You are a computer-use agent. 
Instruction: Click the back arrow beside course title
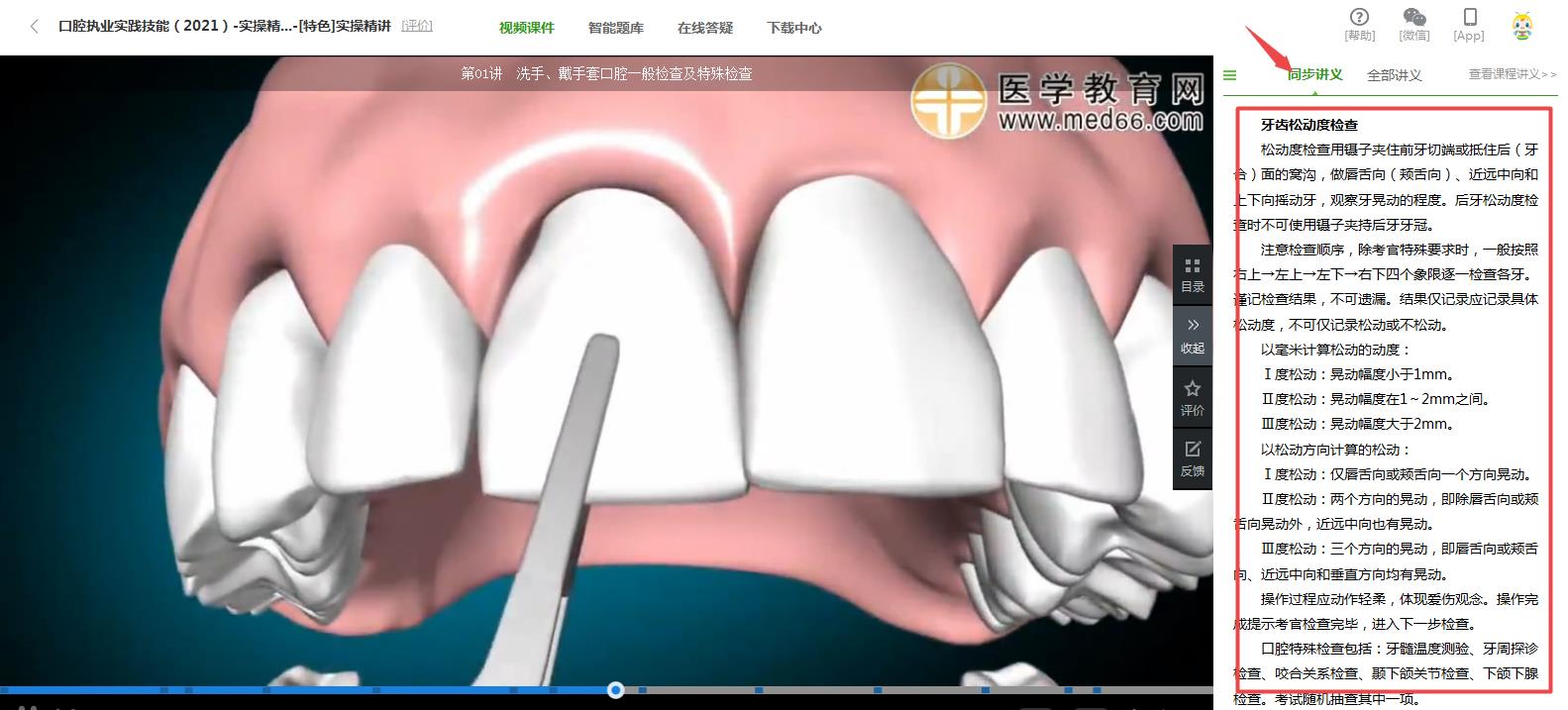coord(35,27)
